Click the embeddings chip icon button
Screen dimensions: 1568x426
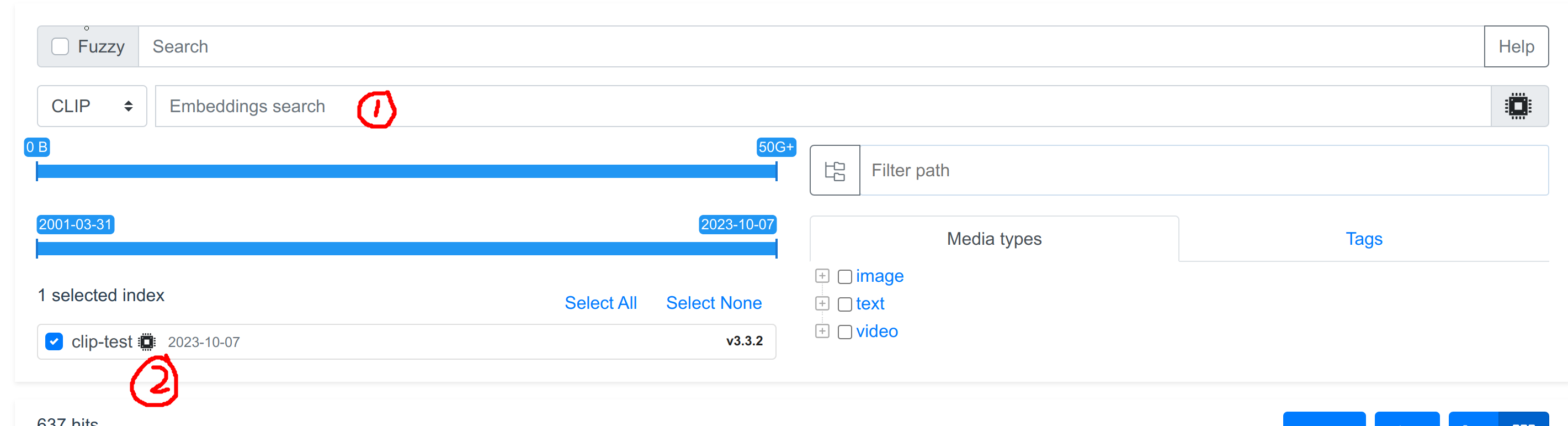pos(1519,106)
